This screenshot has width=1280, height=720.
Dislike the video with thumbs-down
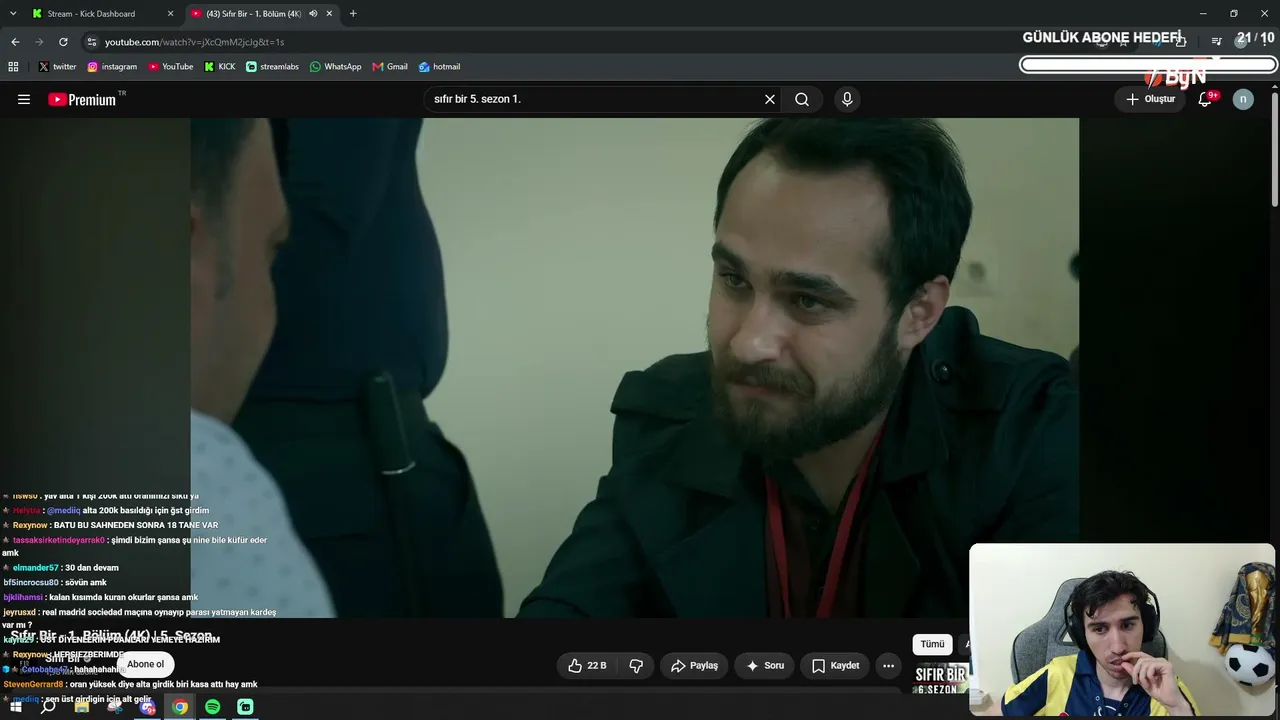pyautogui.click(x=636, y=665)
